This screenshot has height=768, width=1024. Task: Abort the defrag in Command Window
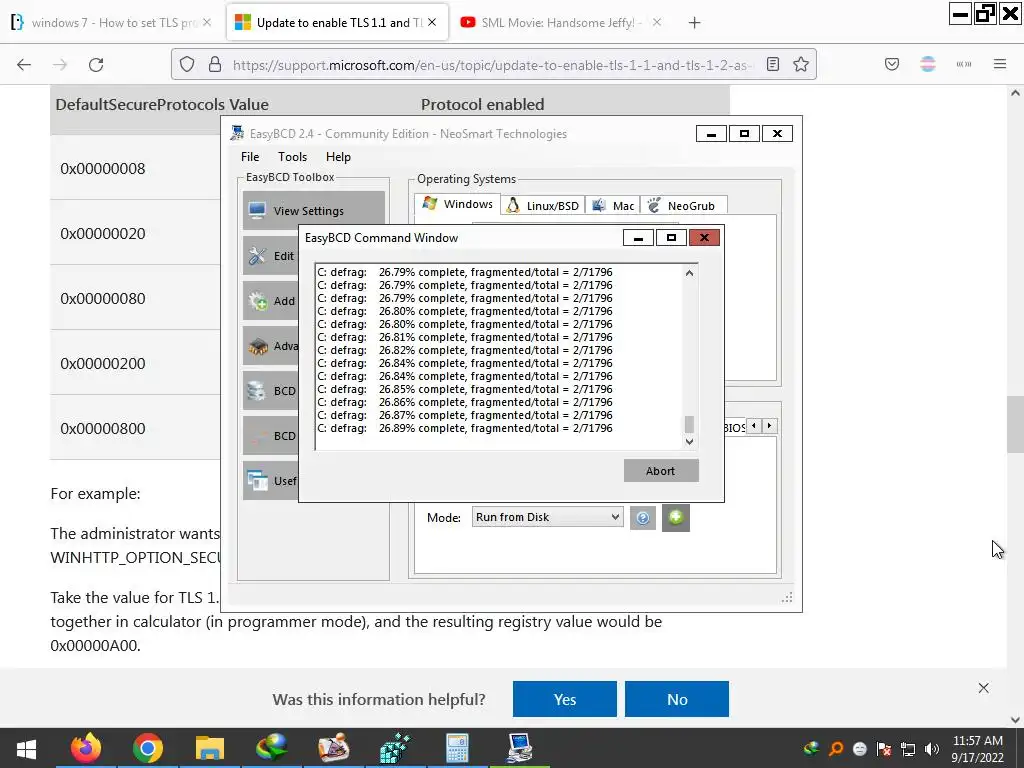[661, 471]
